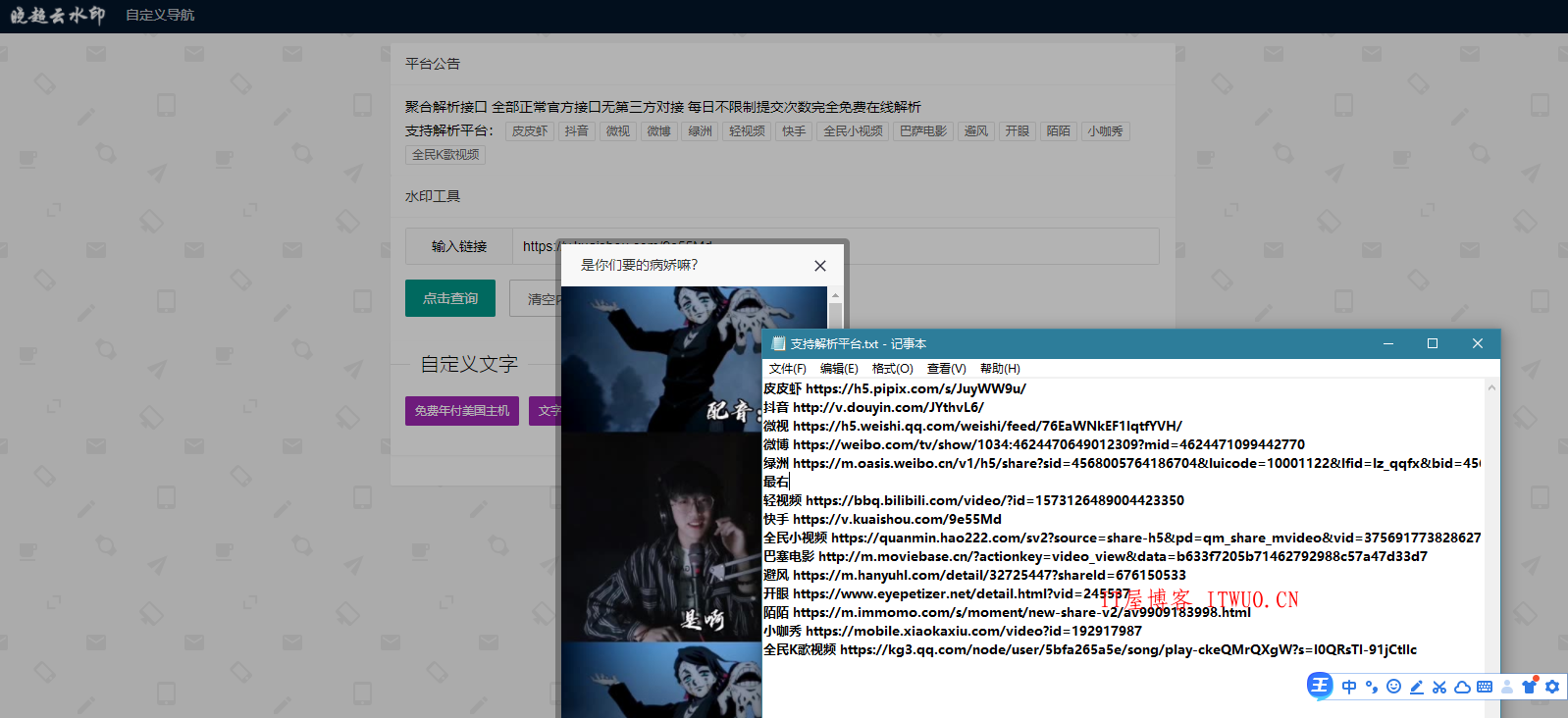The width and height of the screenshot is (1568, 718).
Task: Open the user account icon in IME bar
Action: [x=1507, y=687]
